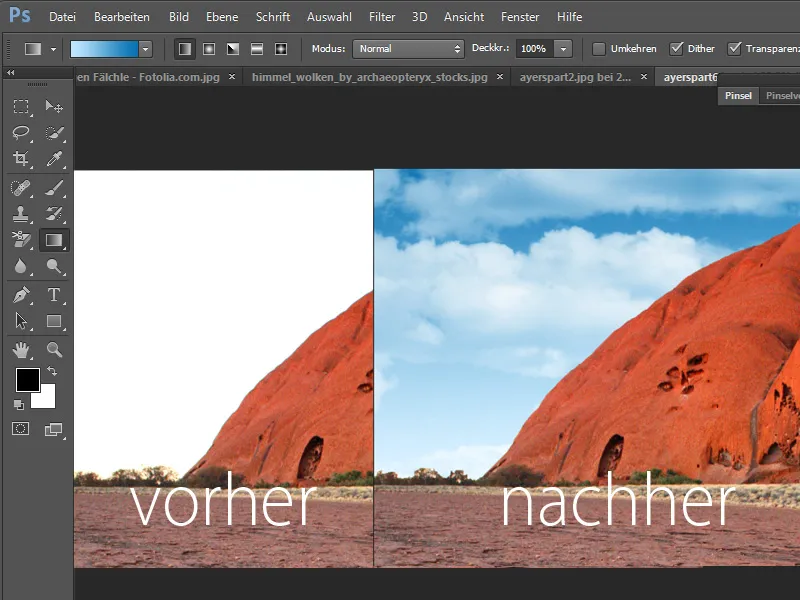The height and width of the screenshot is (600, 800).
Task: Click the Deckkr. opacity value field
Action: coord(535,49)
